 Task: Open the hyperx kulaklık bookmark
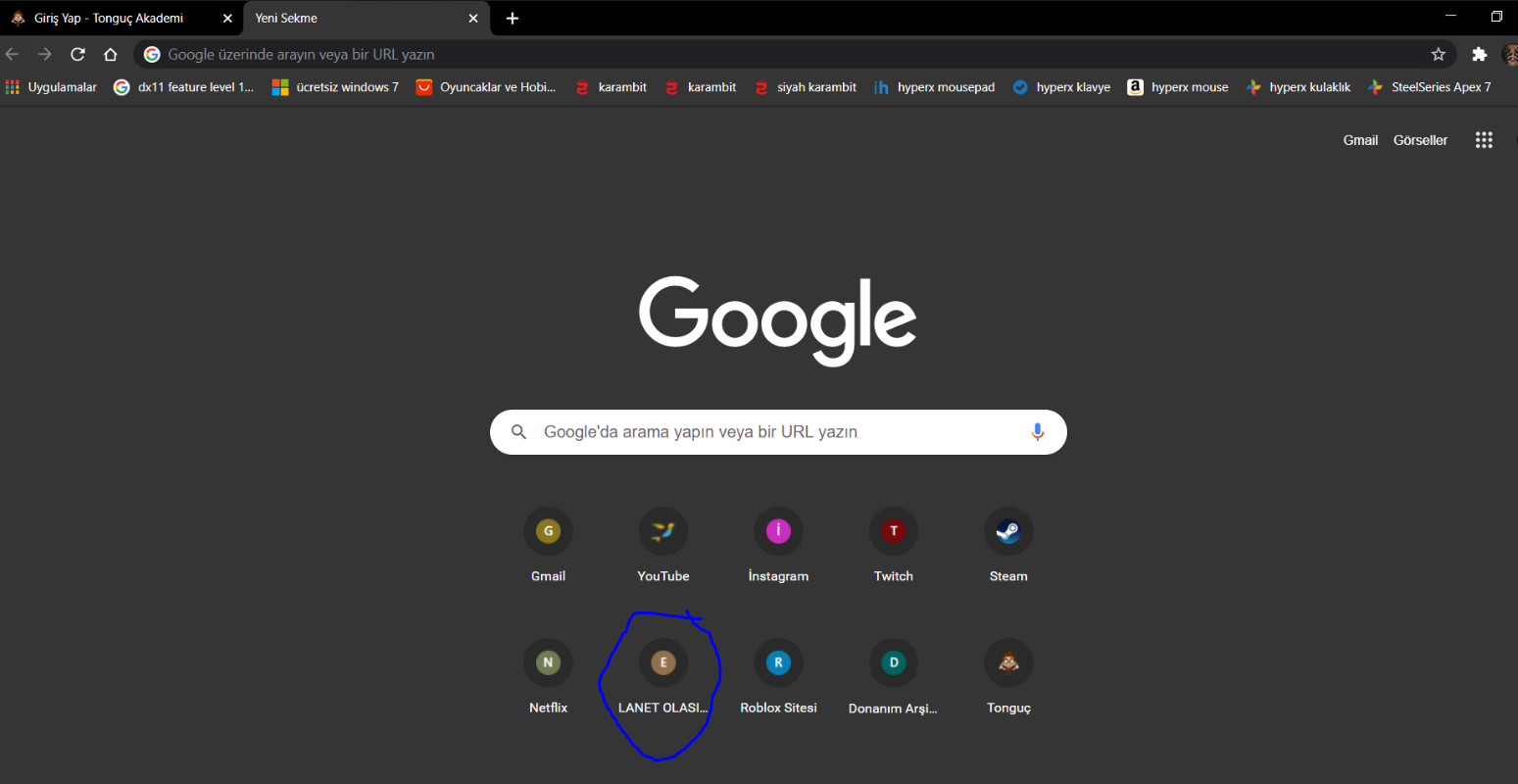pyautogui.click(x=1298, y=87)
